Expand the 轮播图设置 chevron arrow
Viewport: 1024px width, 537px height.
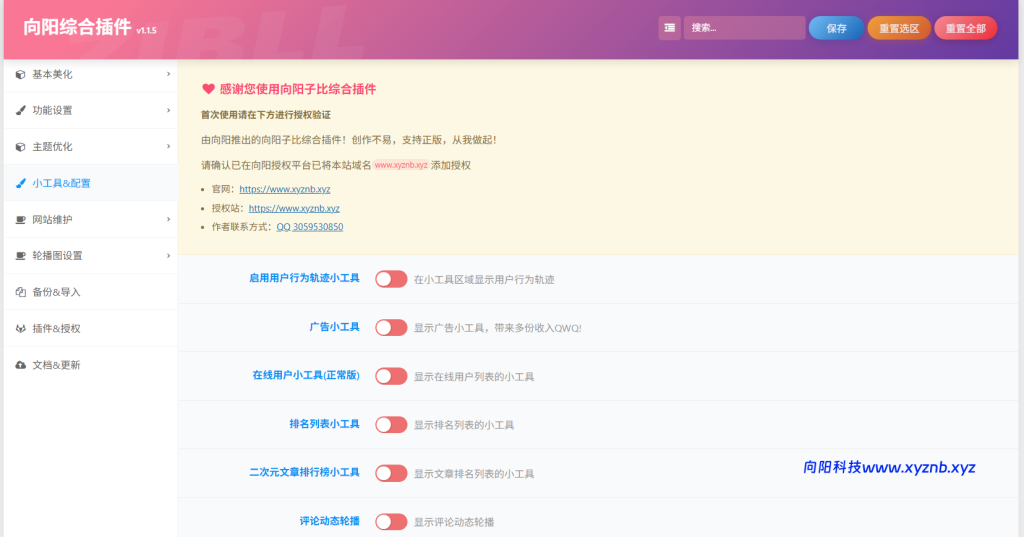(168, 255)
